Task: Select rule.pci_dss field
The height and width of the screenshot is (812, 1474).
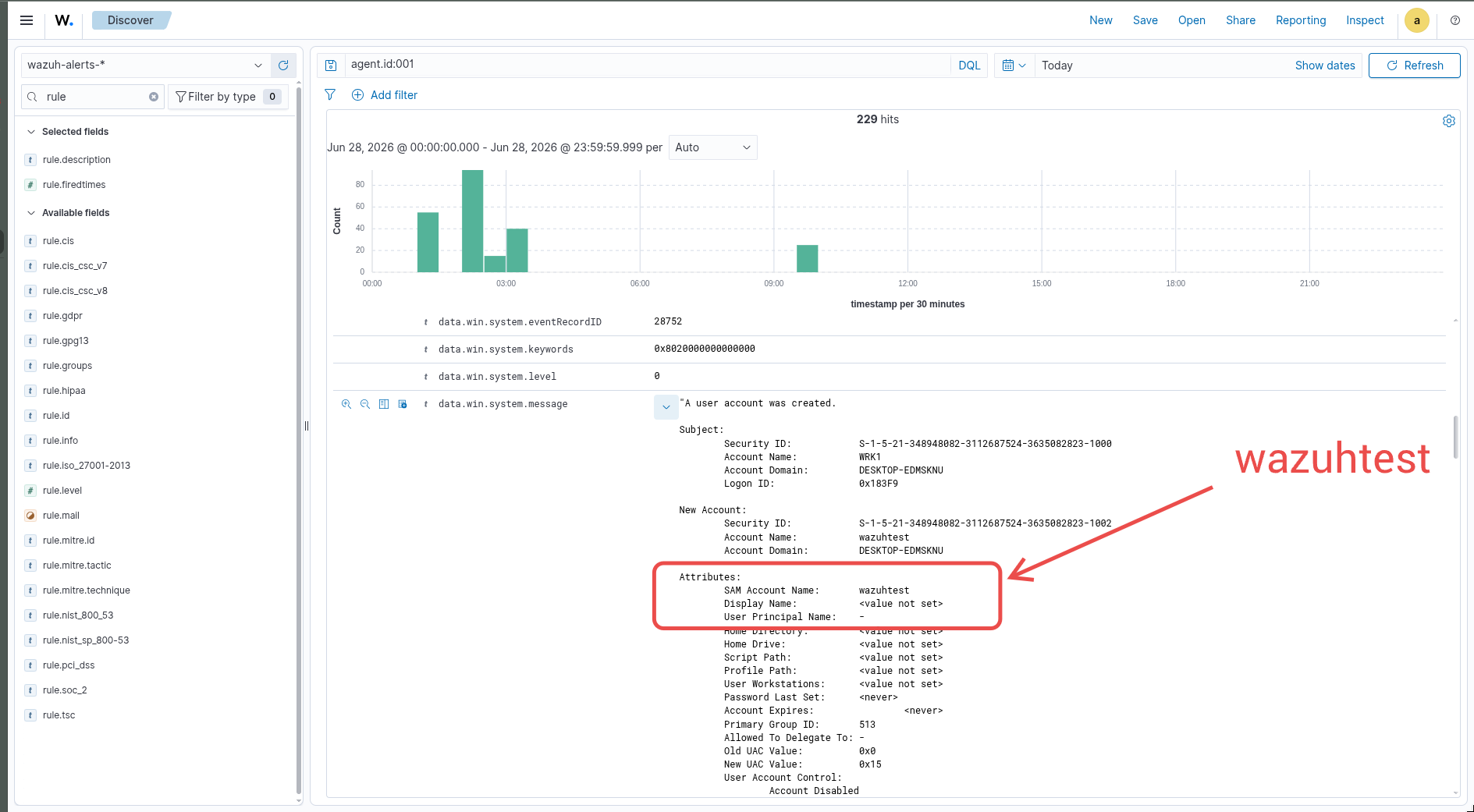Action: point(69,665)
